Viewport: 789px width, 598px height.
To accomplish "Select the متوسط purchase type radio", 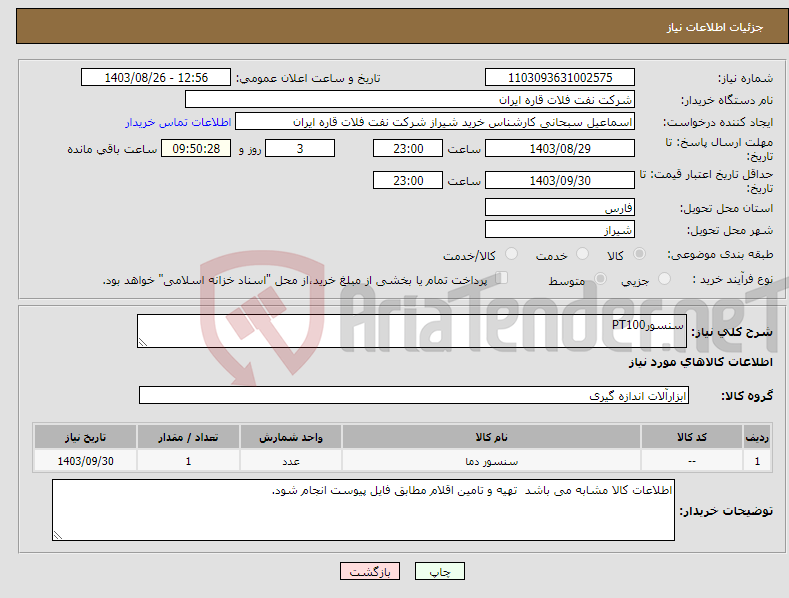I will [600, 278].
